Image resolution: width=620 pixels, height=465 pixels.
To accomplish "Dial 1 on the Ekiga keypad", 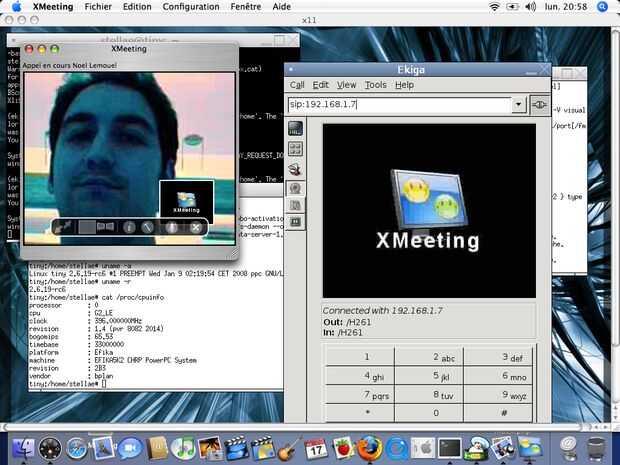I will point(360,357).
